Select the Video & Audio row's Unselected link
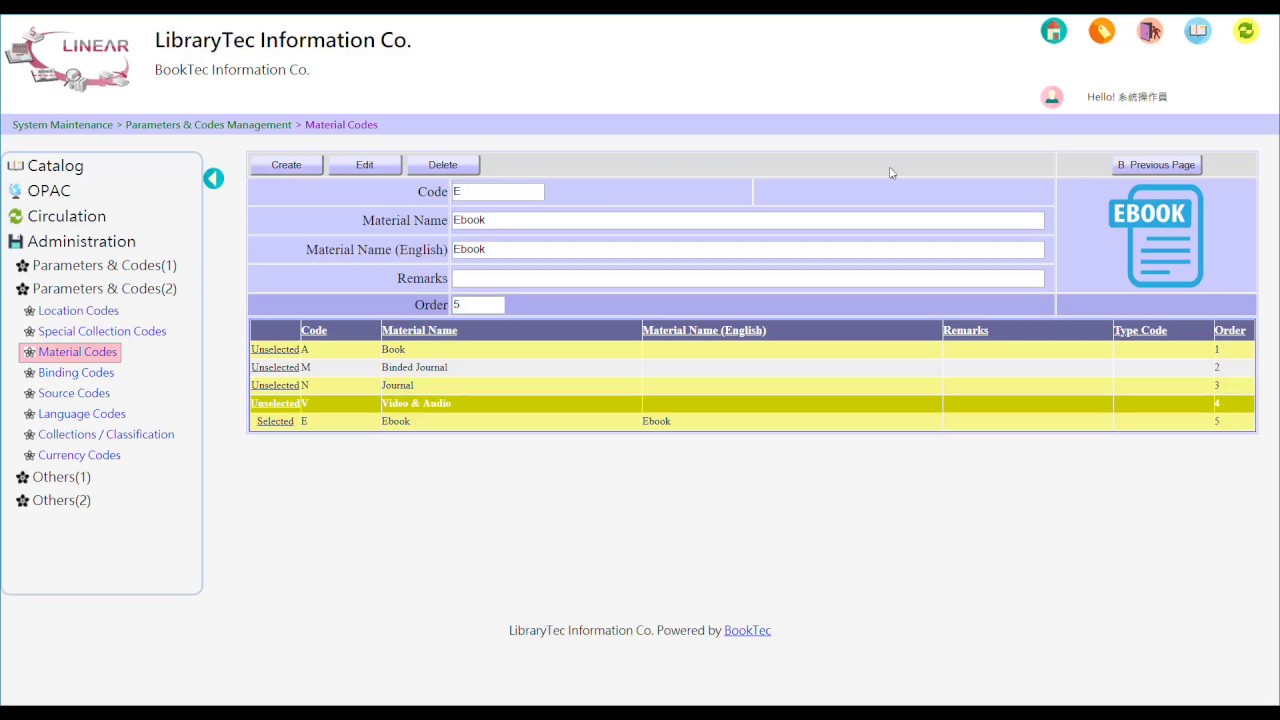 click(x=275, y=404)
